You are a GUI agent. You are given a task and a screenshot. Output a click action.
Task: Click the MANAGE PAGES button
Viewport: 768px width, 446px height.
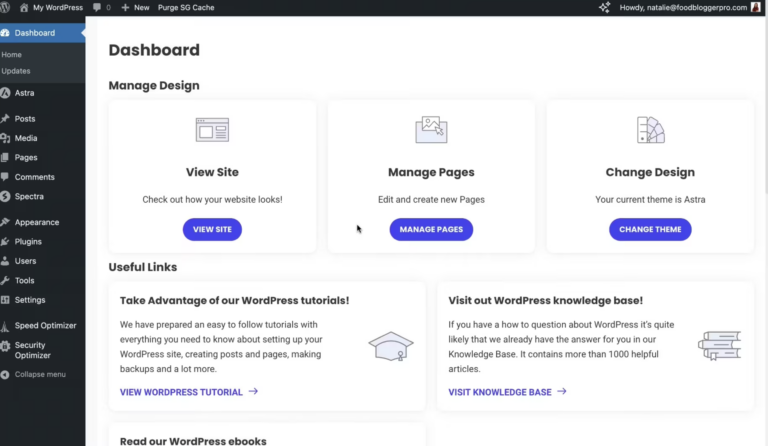(x=431, y=229)
